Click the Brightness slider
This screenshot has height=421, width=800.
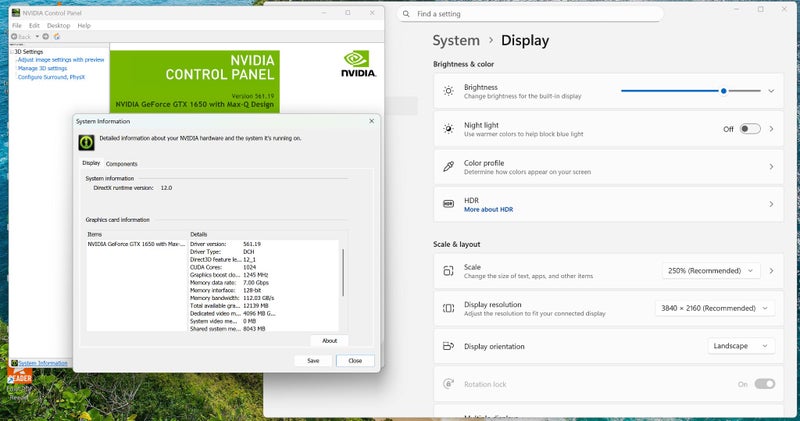tap(691, 91)
